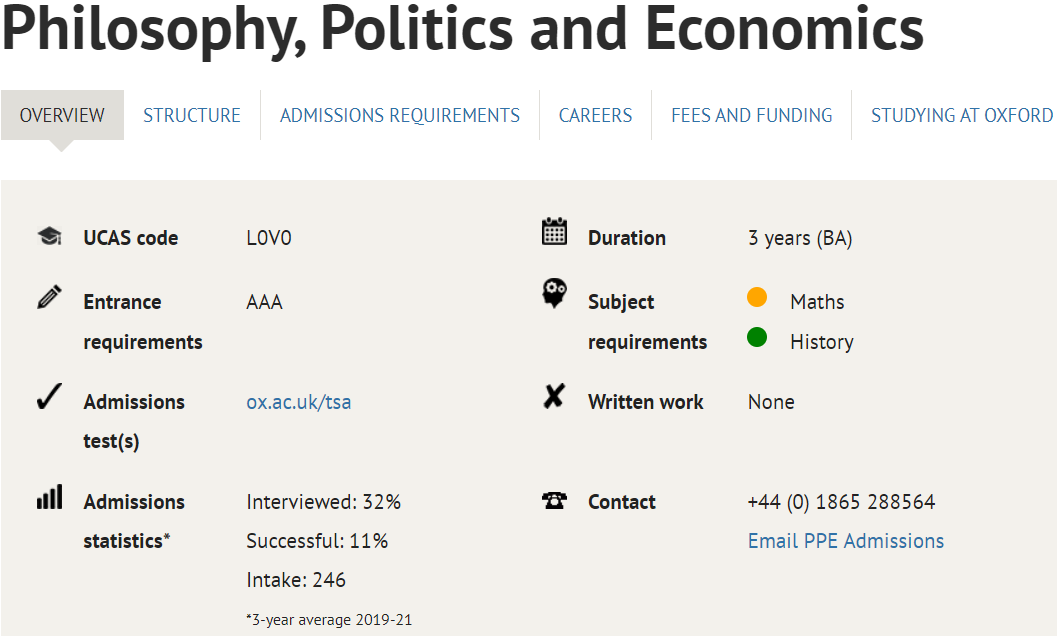Open the Studying at Oxford tab
1057x636 pixels.
click(961, 115)
